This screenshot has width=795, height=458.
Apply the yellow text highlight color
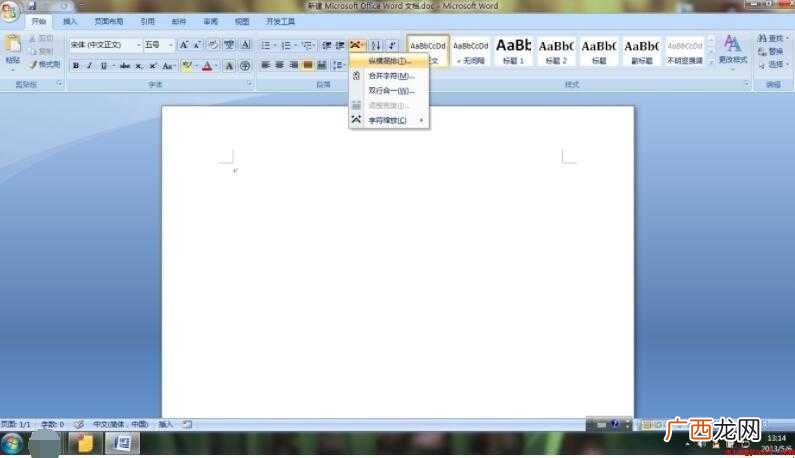pos(186,66)
